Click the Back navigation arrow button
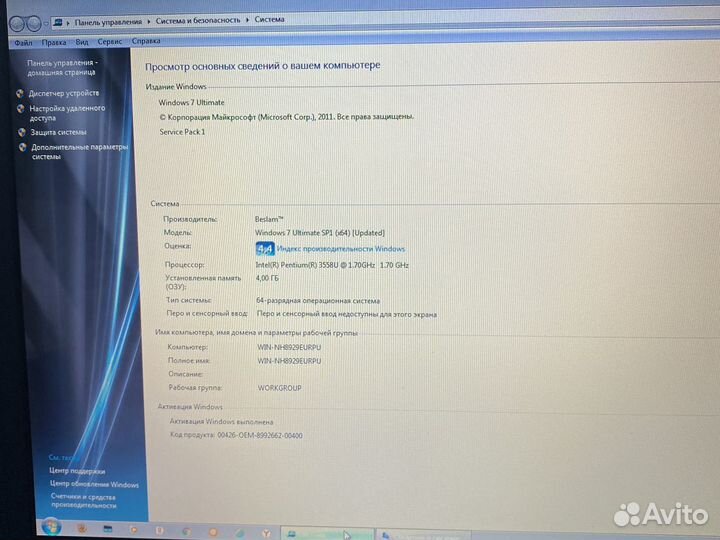Viewport: 720px width, 540px height. pyautogui.click(x=17, y=23)
